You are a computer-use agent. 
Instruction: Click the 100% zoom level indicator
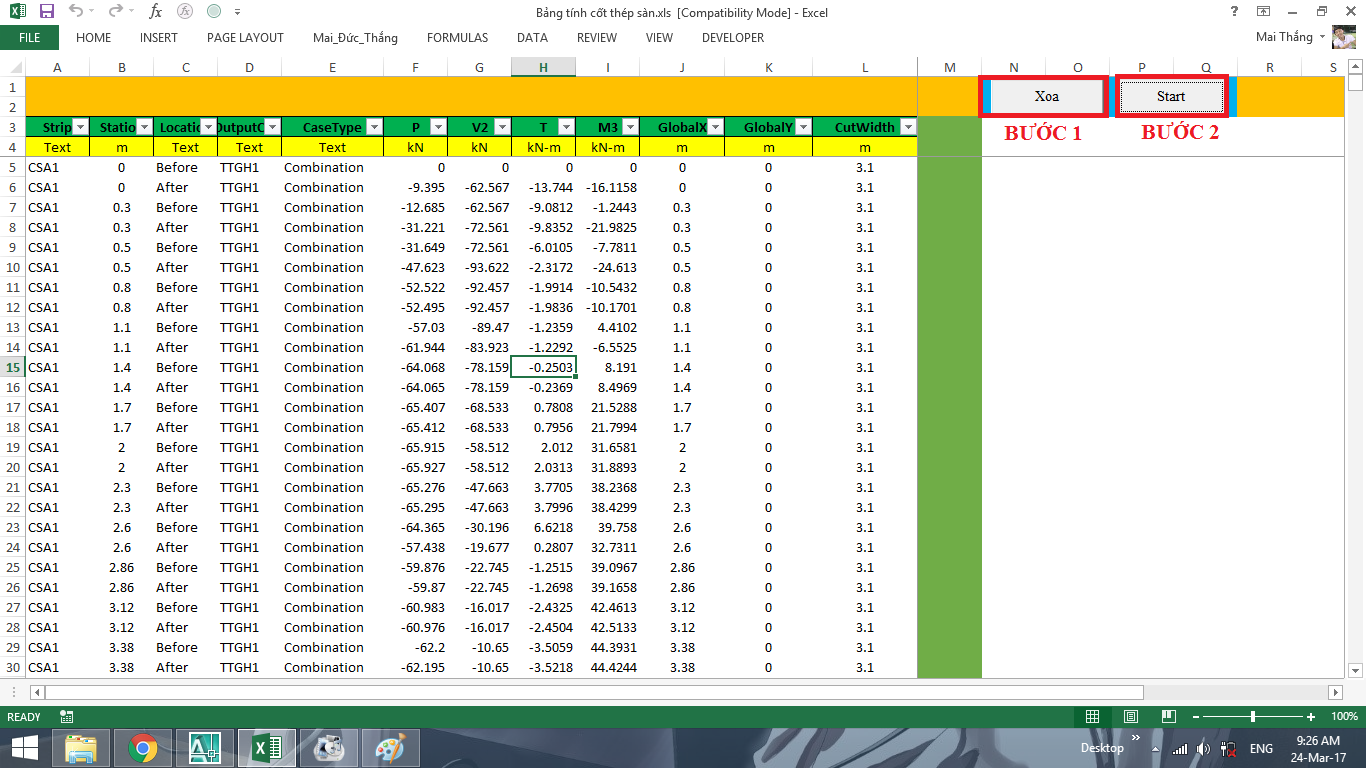(x=1344, y=716)
